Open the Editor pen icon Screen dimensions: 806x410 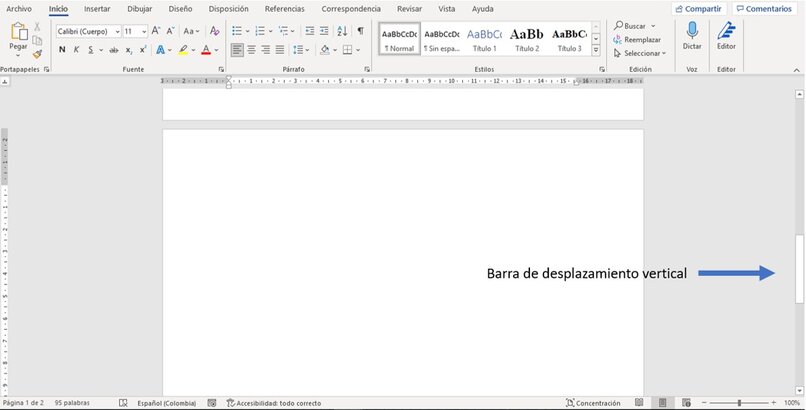(x=726, y=30)
